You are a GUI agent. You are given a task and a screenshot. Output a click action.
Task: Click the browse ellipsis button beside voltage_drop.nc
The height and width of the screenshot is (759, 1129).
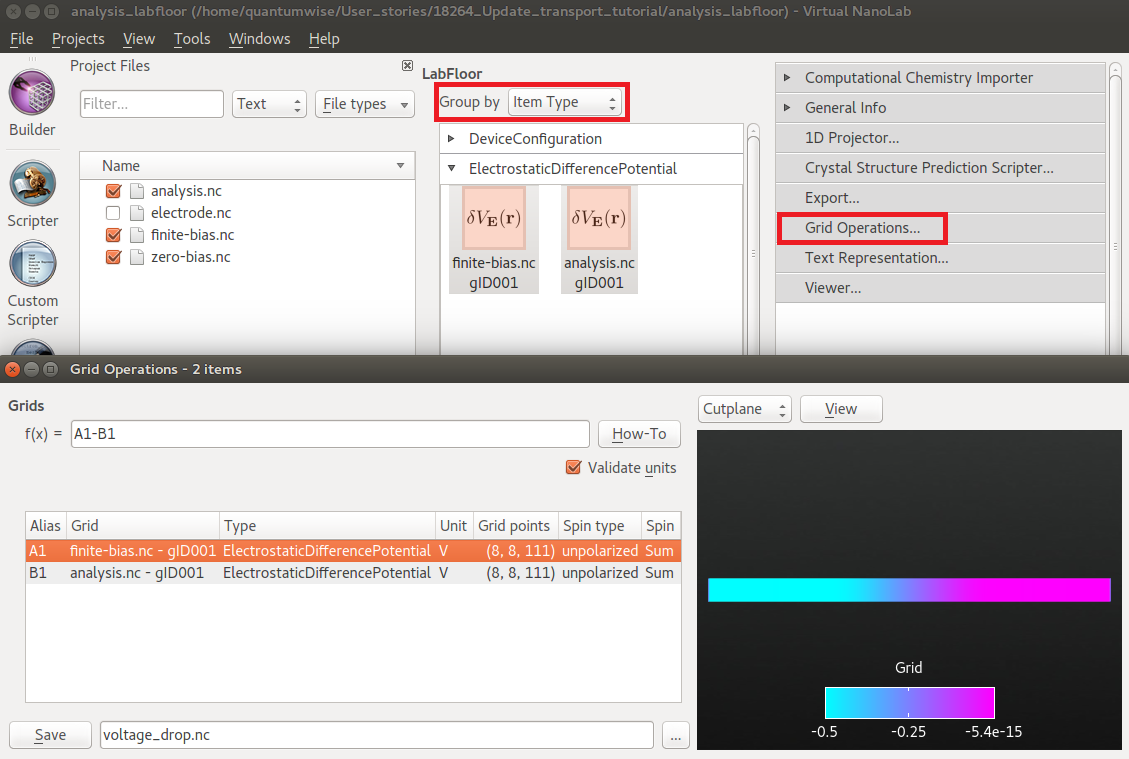point(675,735)
